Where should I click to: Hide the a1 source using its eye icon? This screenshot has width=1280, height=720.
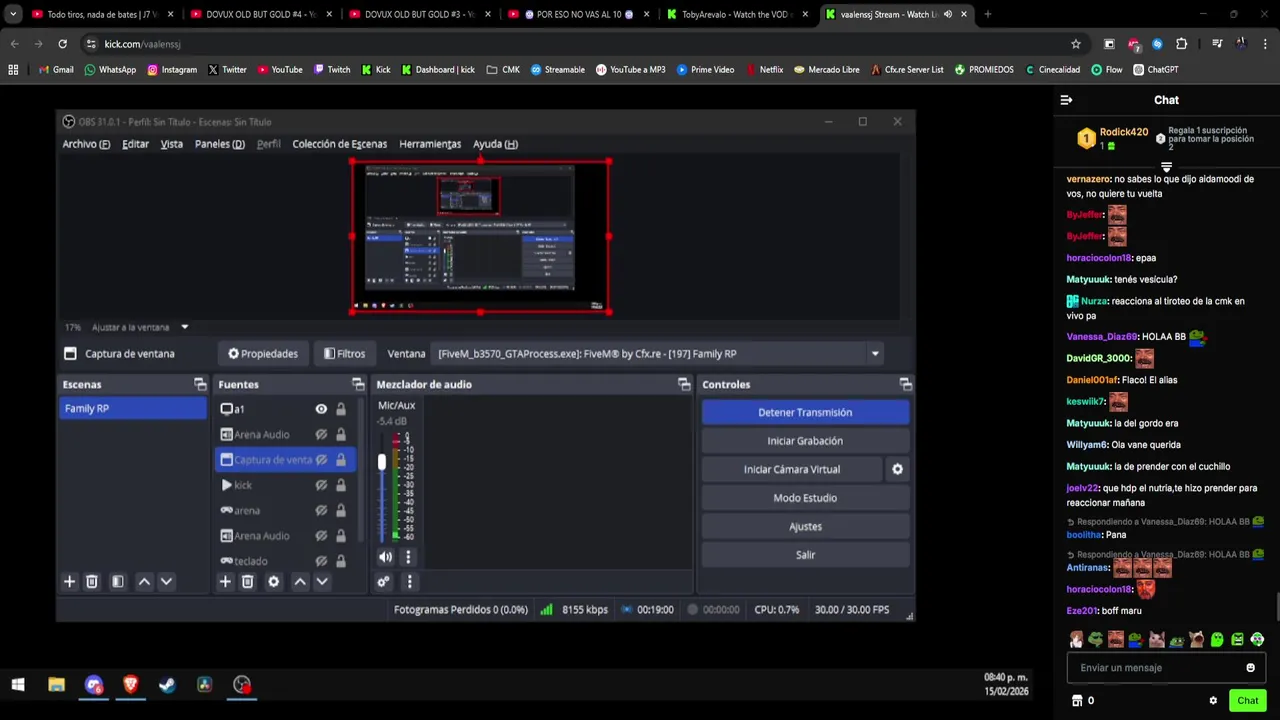[321, 409]
